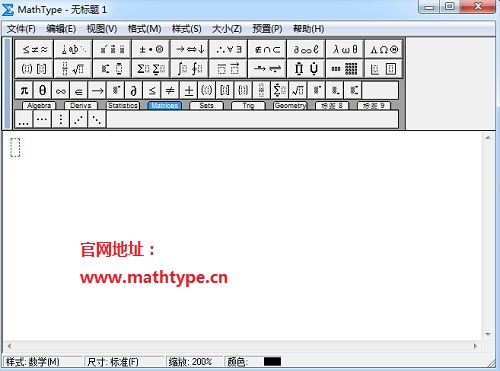Insert the summation template from small bar
This screenshot has width=500, height=371.
click(280, 90)
